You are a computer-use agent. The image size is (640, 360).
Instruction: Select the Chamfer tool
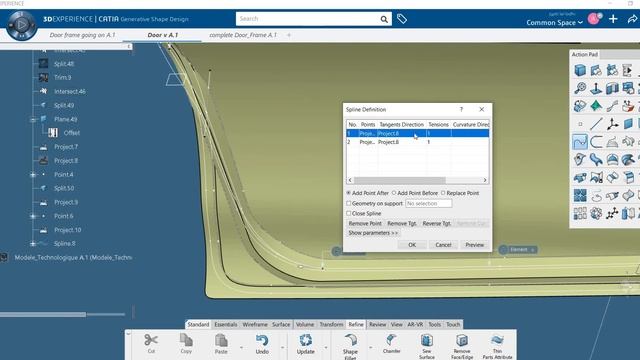391,343
